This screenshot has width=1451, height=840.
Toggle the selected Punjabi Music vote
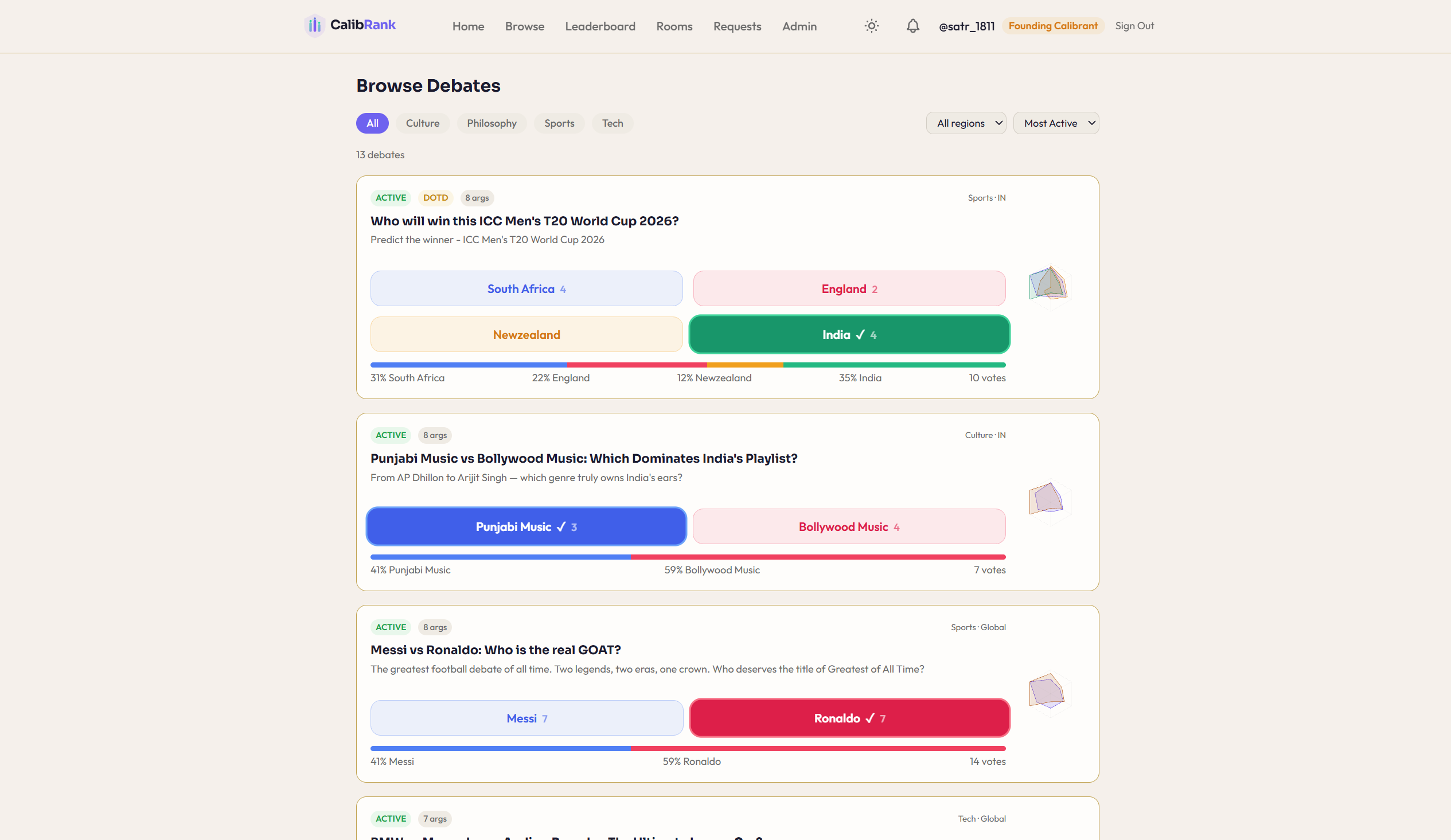tap(526, 526)
